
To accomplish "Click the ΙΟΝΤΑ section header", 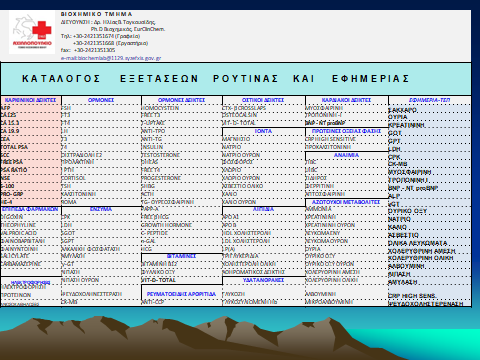I will 263,131.
